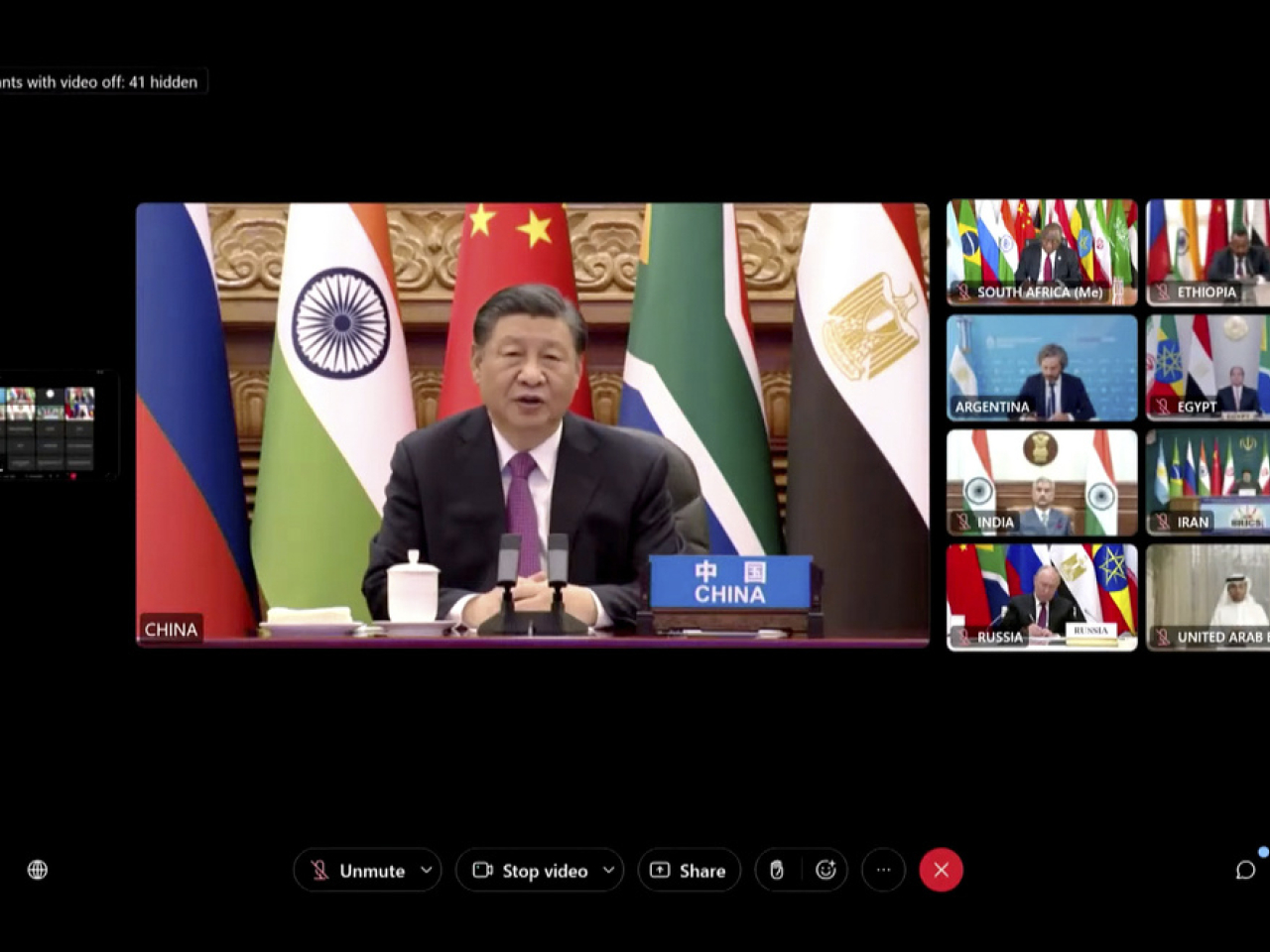The height and width of the screenshot is (952, 1270).
Task: Open the three-dot more options menu
Action: (883, 870)
